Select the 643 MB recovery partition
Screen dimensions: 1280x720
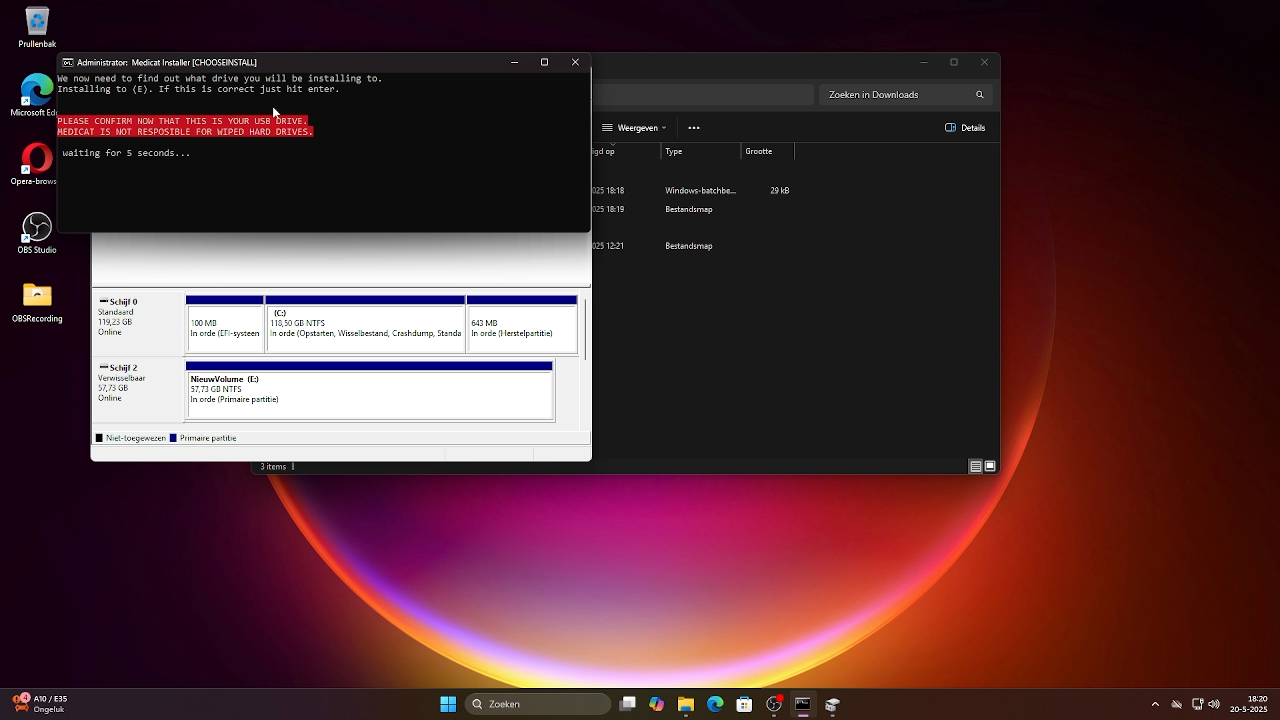click(522, 324)
